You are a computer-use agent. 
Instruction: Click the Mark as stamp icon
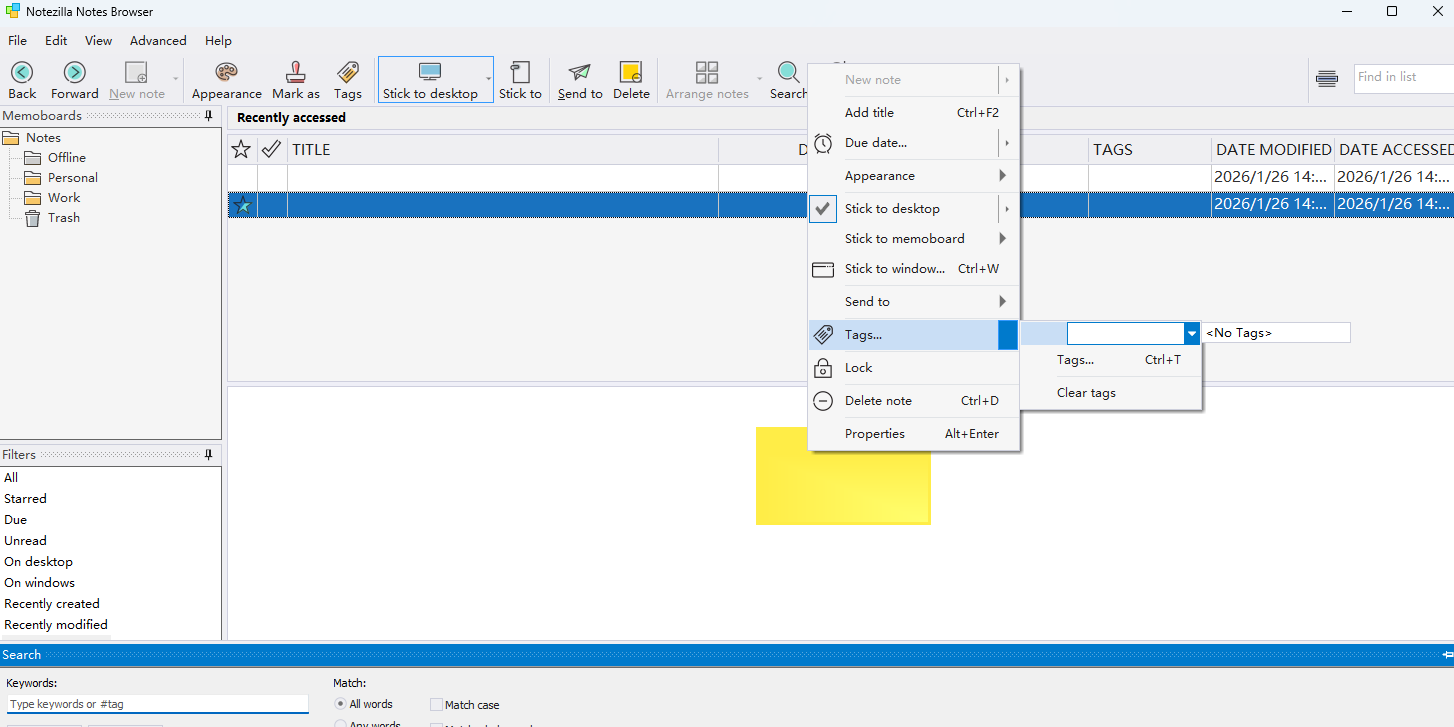[296, 73]
